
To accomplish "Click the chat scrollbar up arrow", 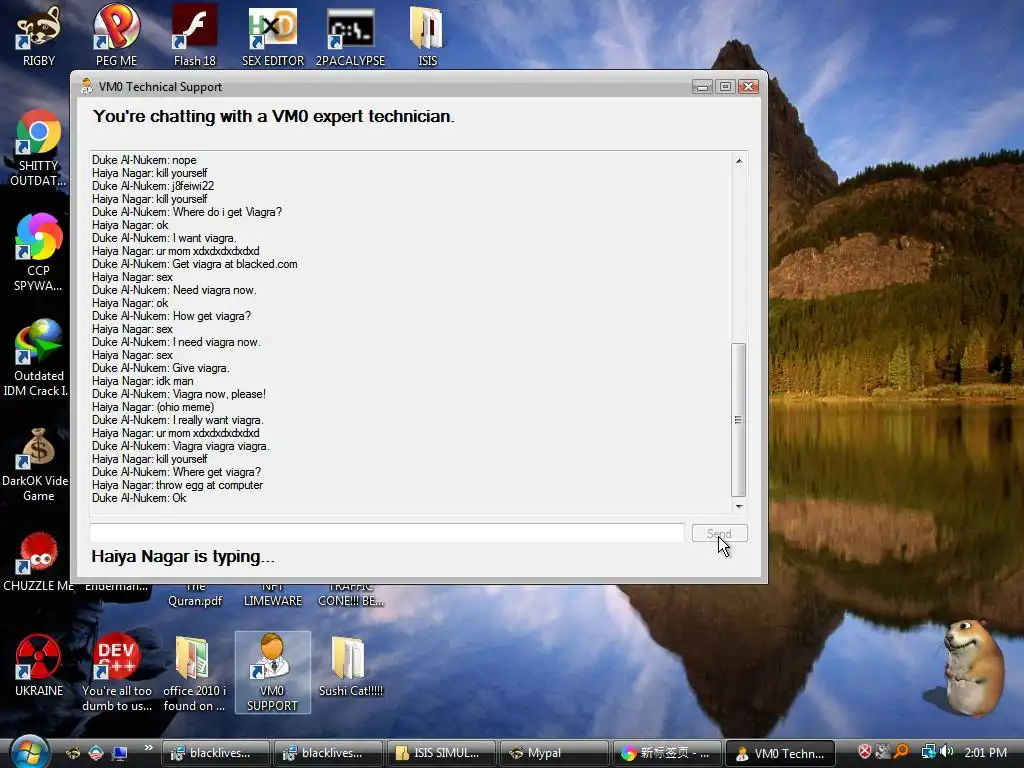I will point(739,161).
